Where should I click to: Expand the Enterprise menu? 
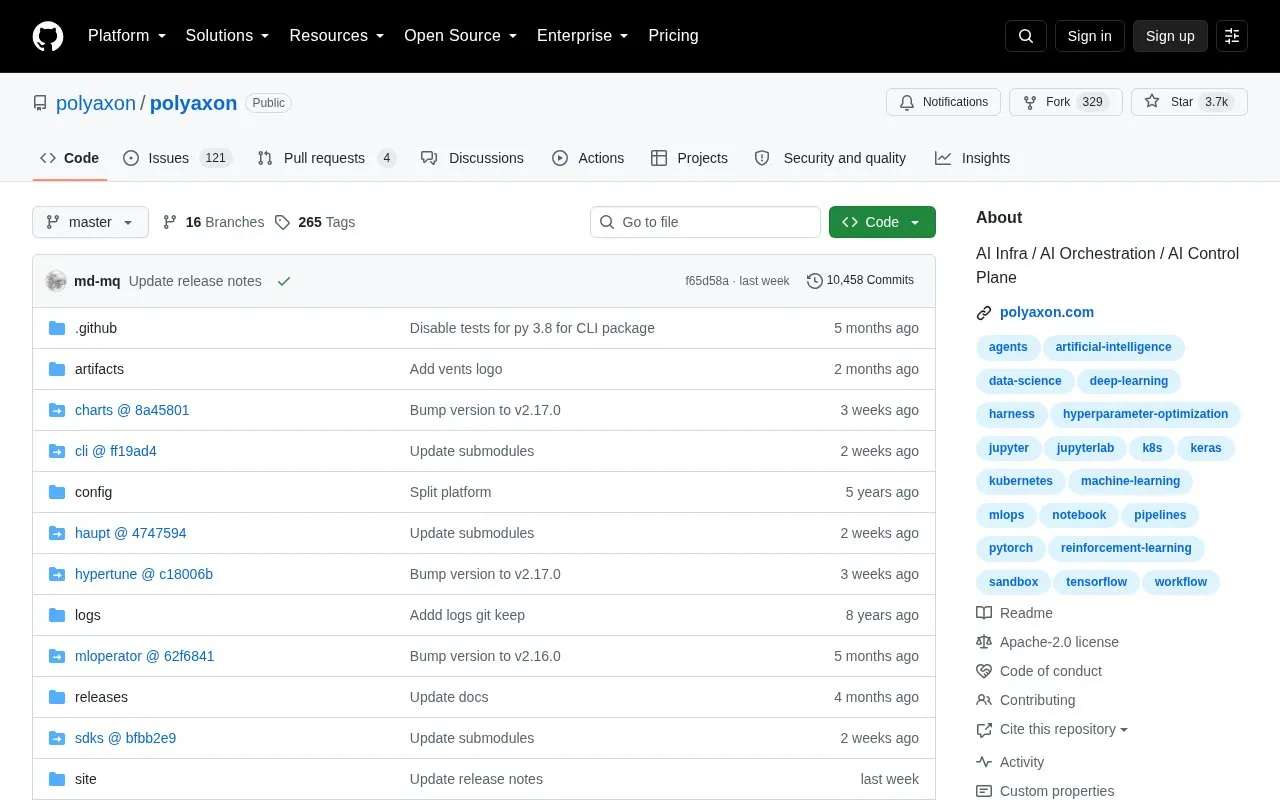click(x=583, y=36)
